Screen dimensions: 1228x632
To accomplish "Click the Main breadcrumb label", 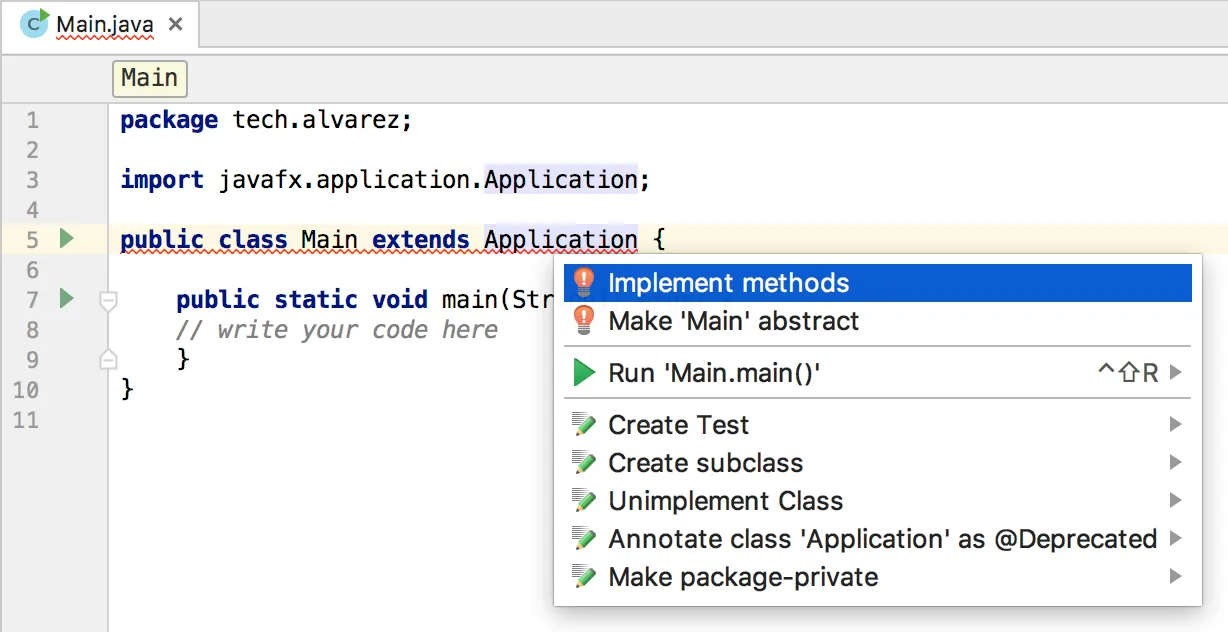I will click(150, 78).
